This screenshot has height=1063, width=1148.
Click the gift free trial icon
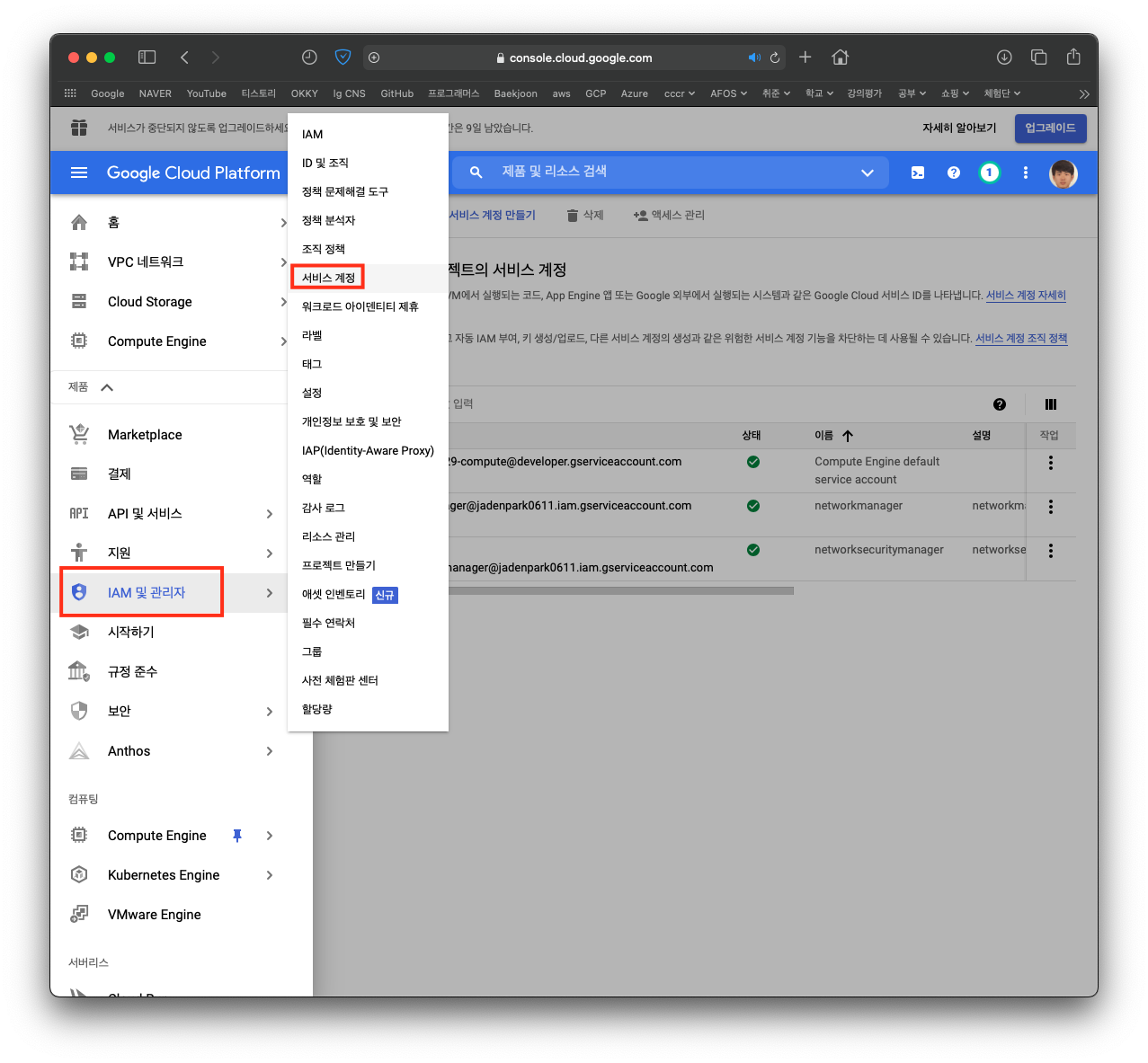(79, 128)
